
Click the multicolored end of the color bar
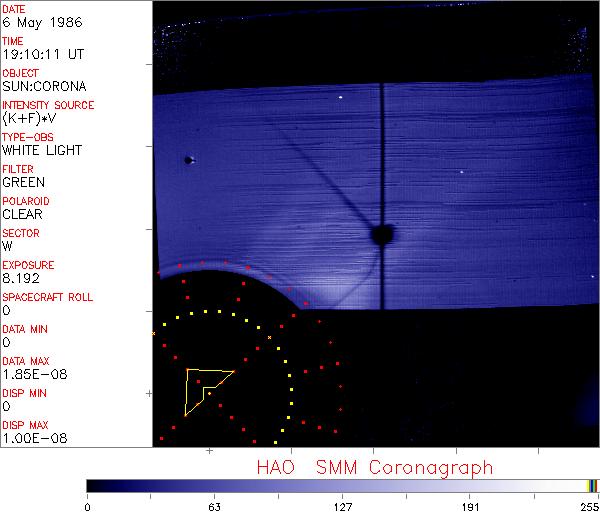point(593,485)
